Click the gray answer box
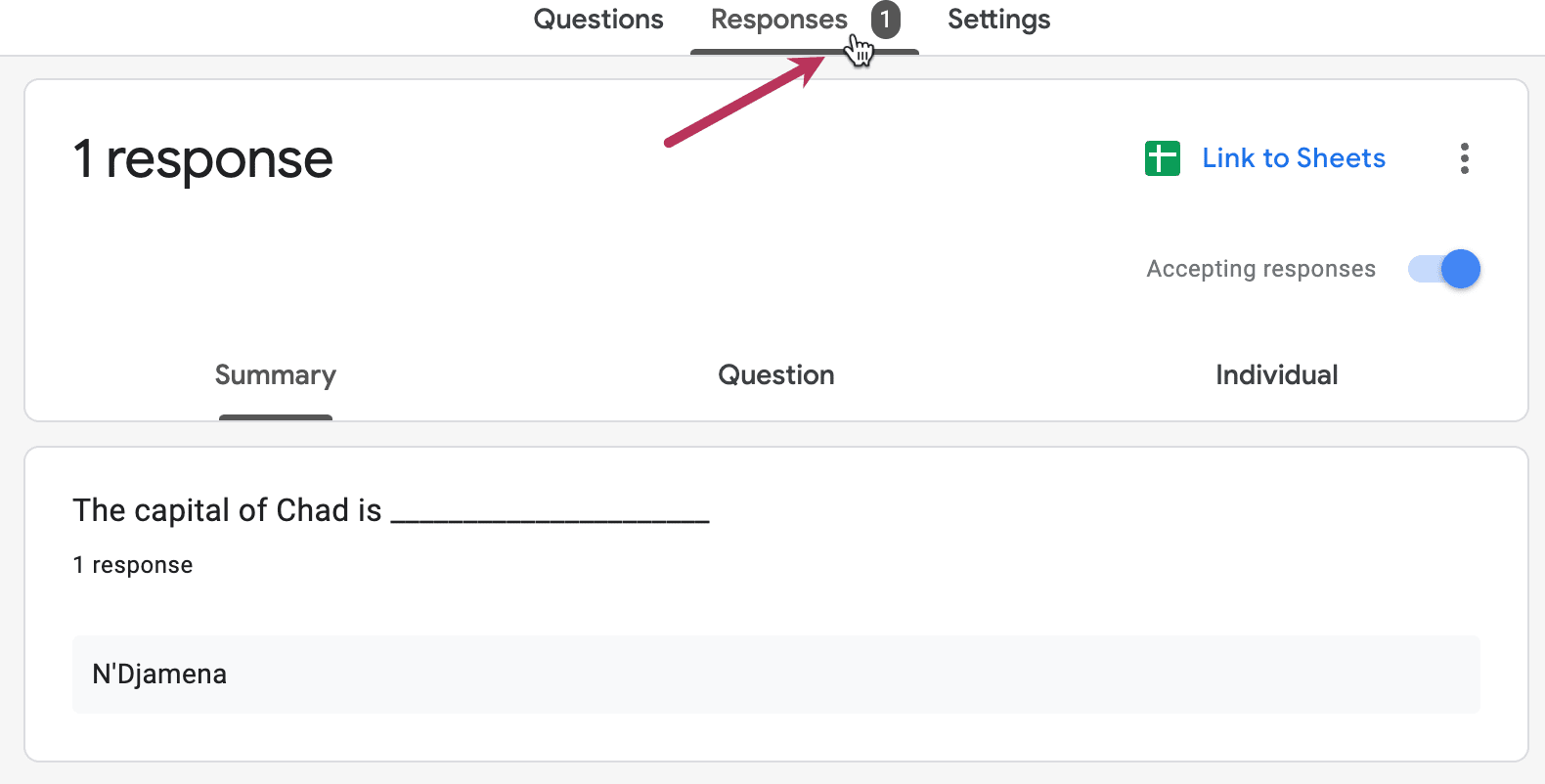 tap(772, 674)
